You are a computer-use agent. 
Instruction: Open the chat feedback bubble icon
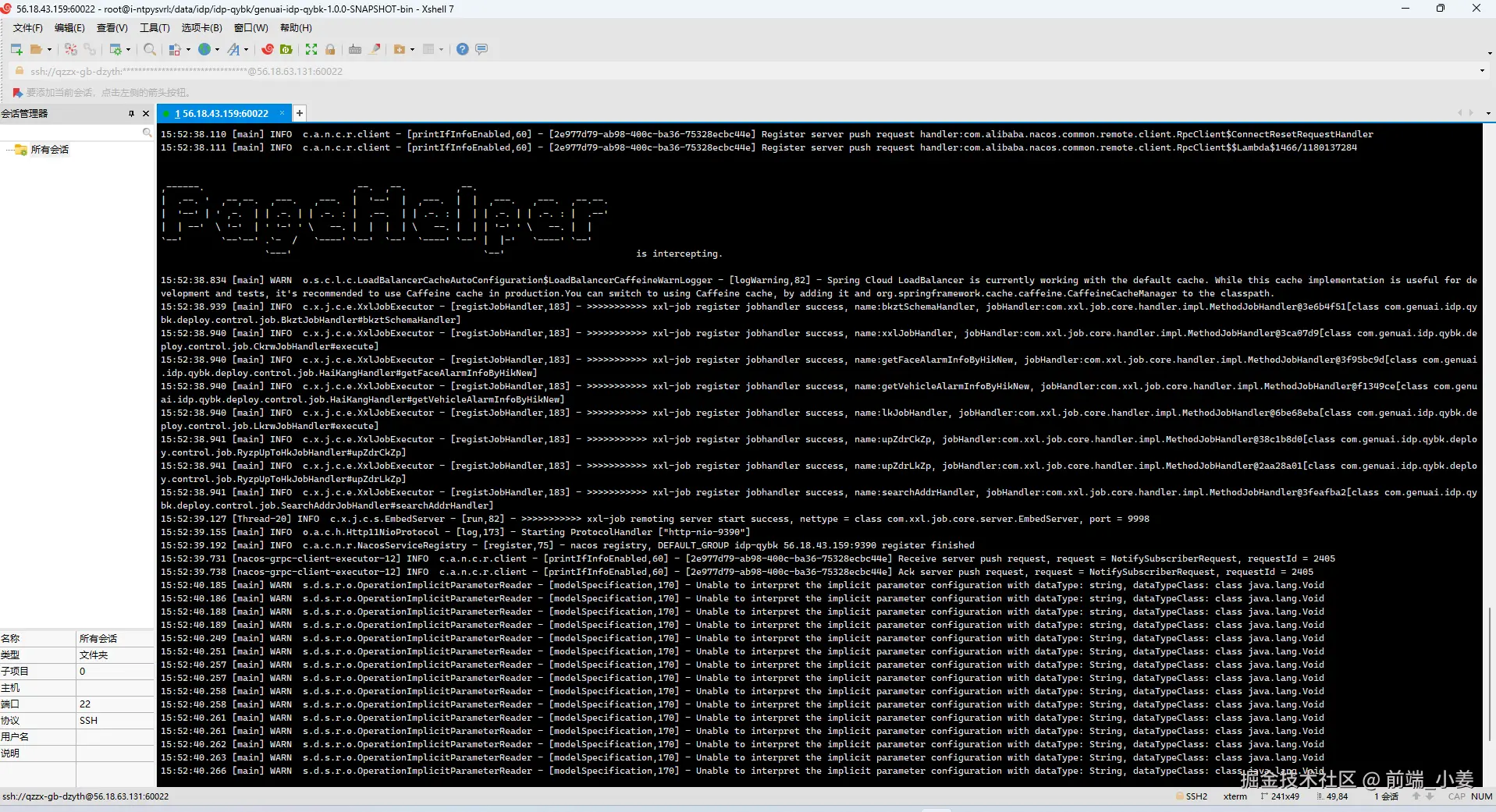[481, 49]
